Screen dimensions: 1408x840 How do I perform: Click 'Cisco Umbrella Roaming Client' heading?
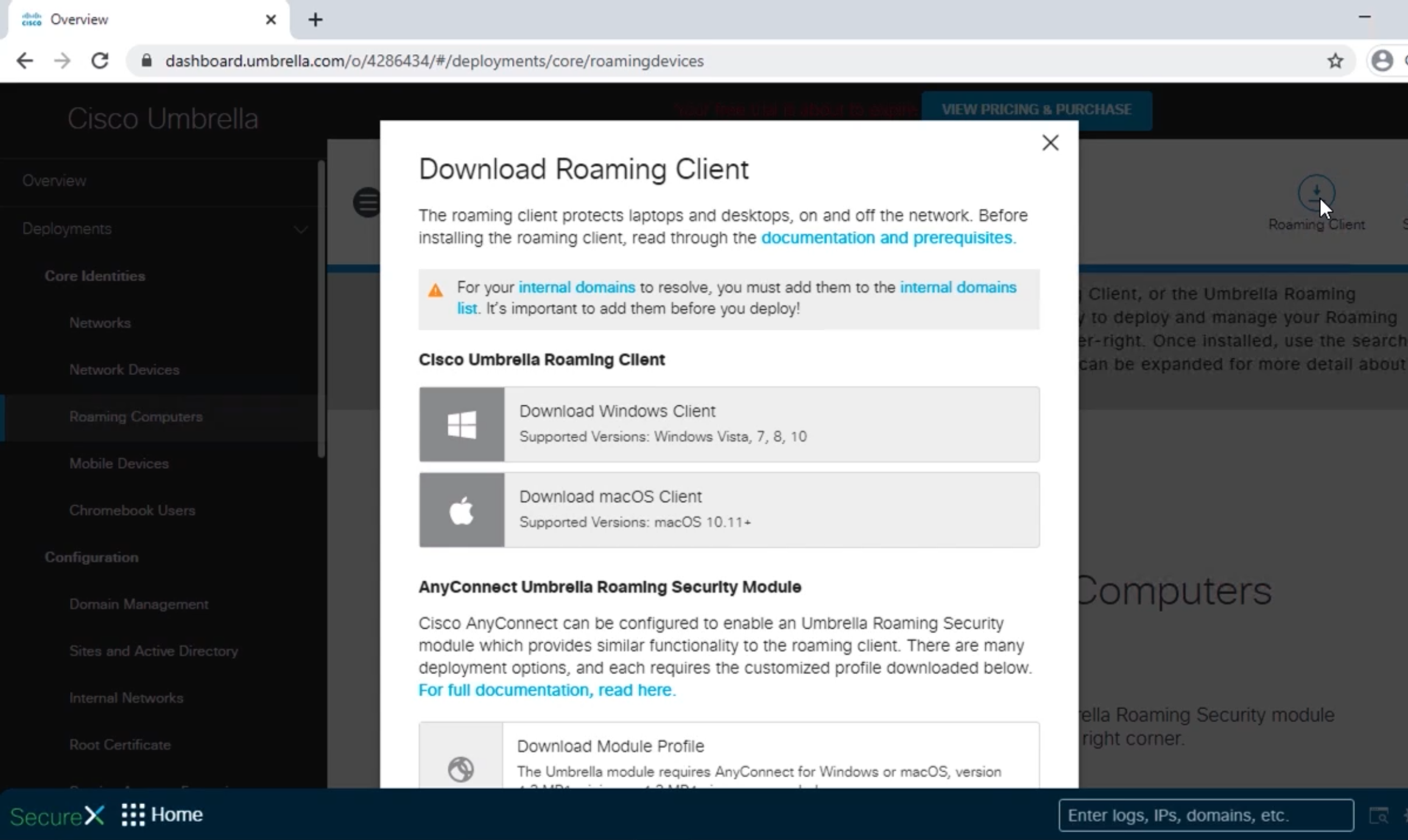pyautogui.click(x=541, y=360)
